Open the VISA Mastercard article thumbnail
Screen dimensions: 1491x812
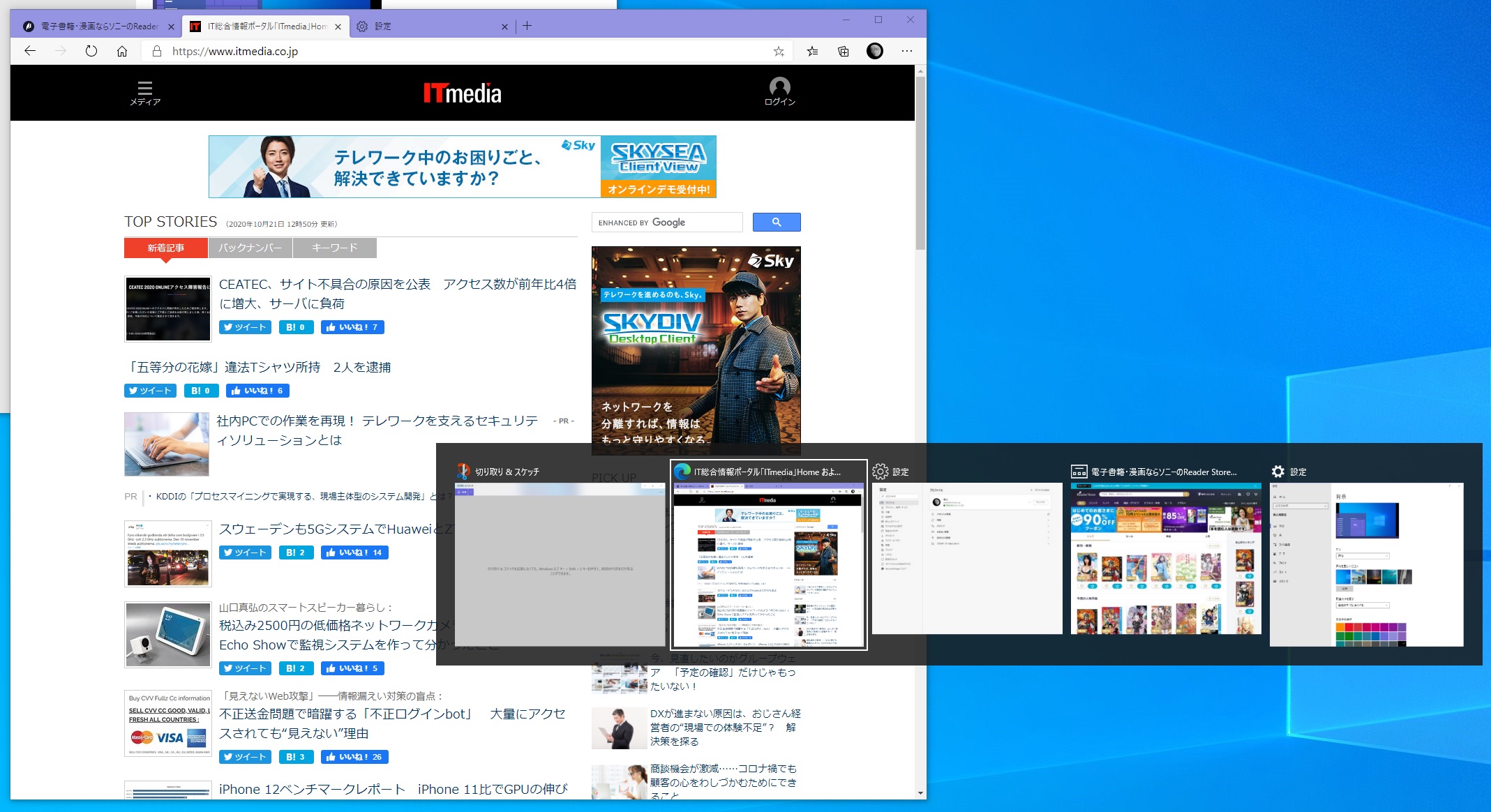(x=167, y=723)
